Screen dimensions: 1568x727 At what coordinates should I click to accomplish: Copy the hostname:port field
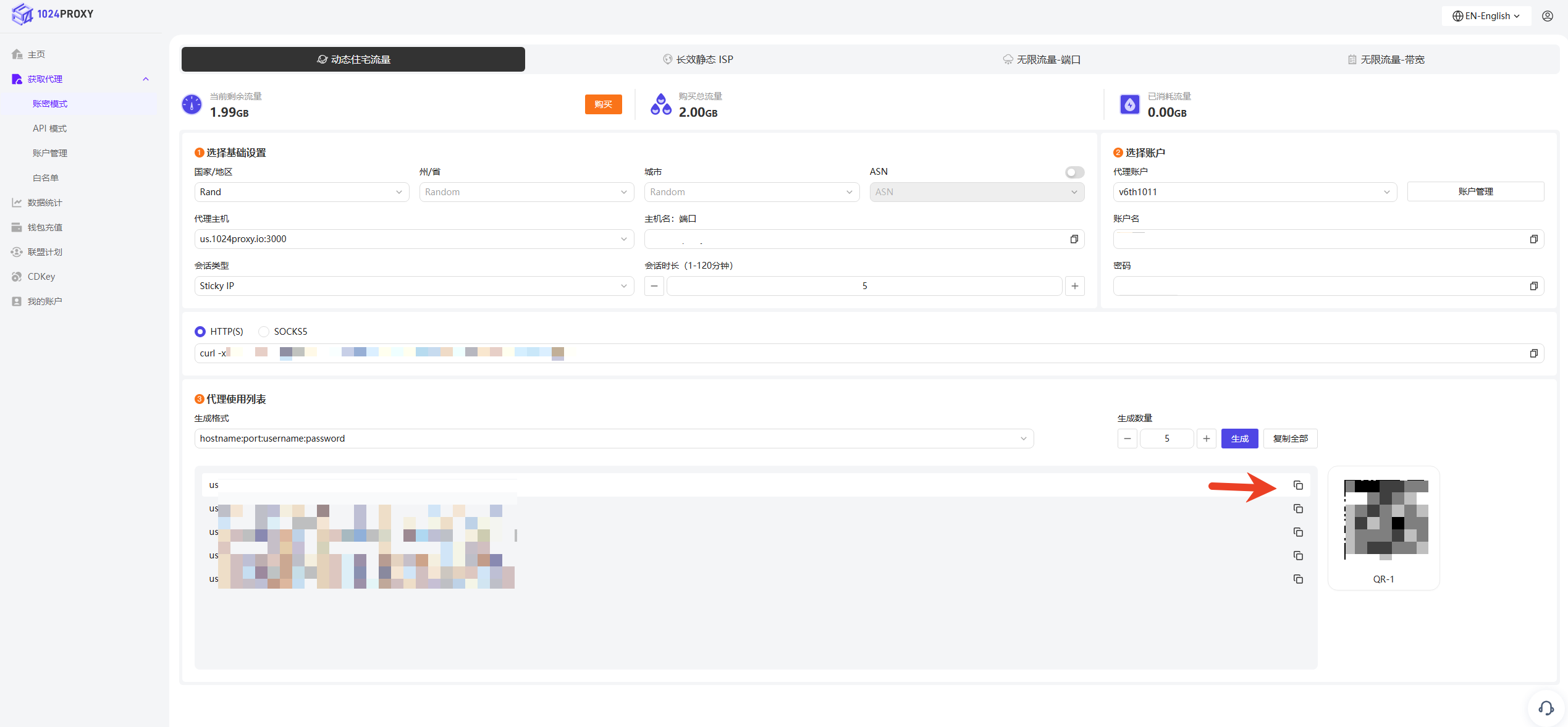pos(1074,239)
